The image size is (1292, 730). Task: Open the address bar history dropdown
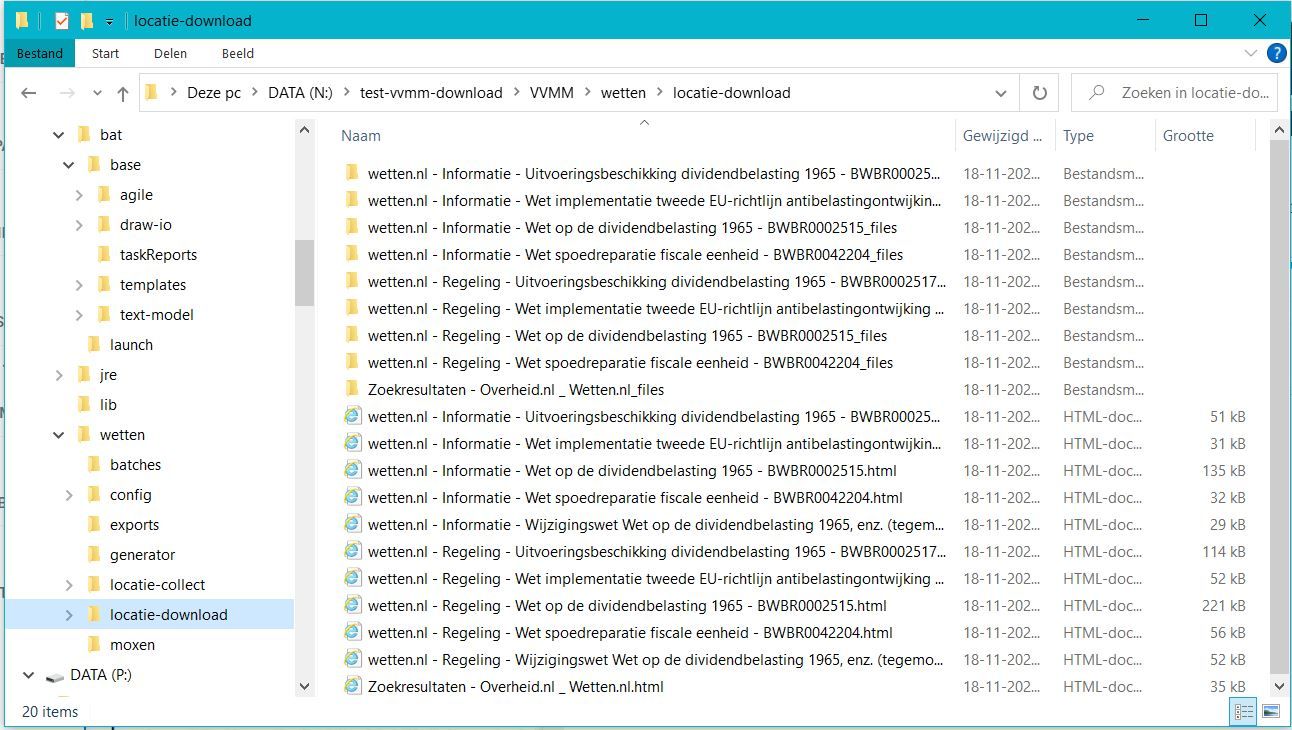point(1001,93)
